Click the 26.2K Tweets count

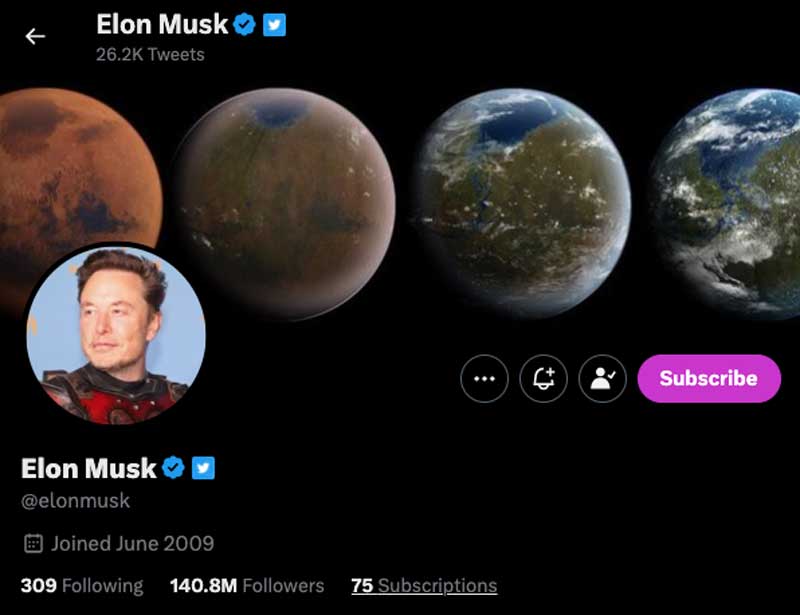[150, 55]
